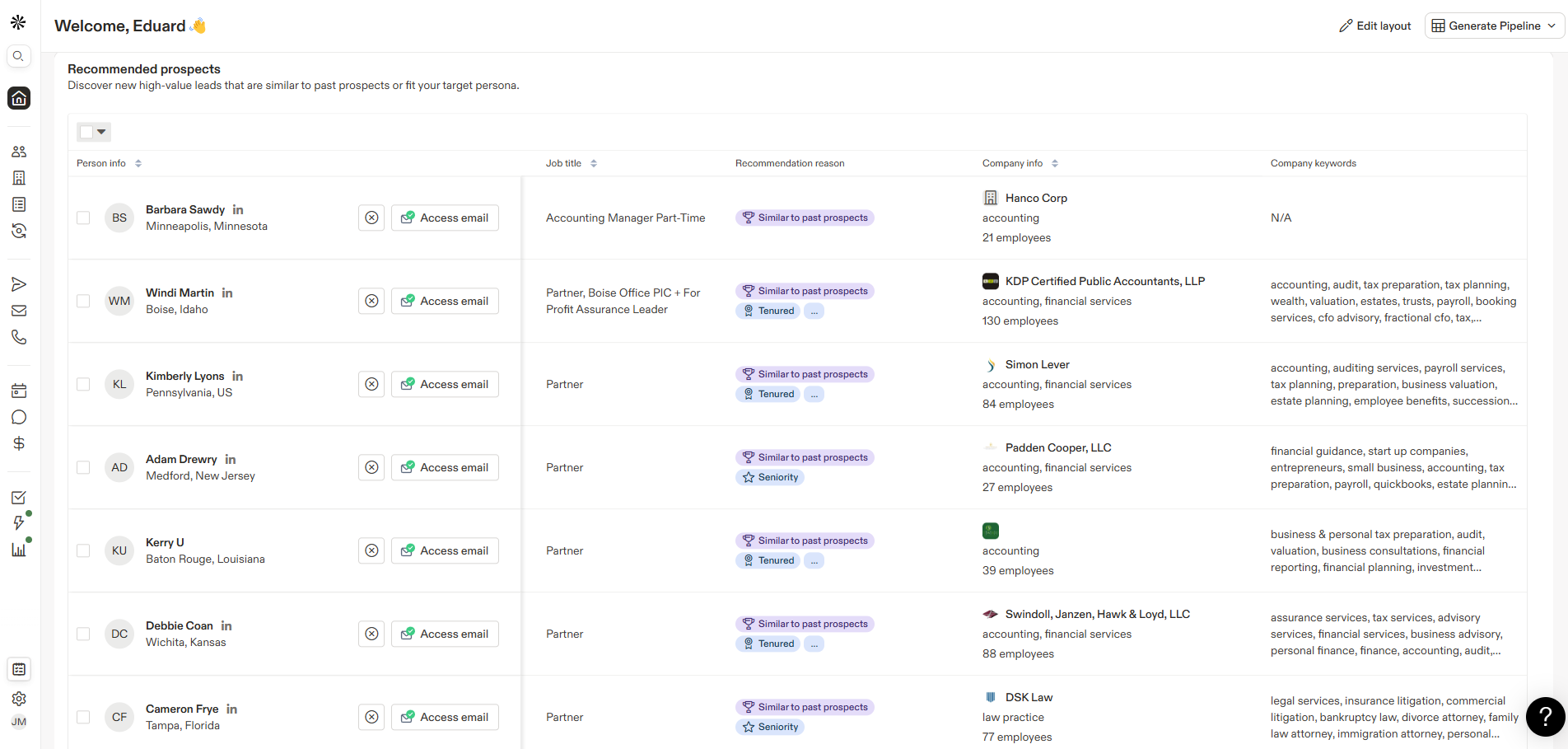Open the Calls phone icon

19,337
